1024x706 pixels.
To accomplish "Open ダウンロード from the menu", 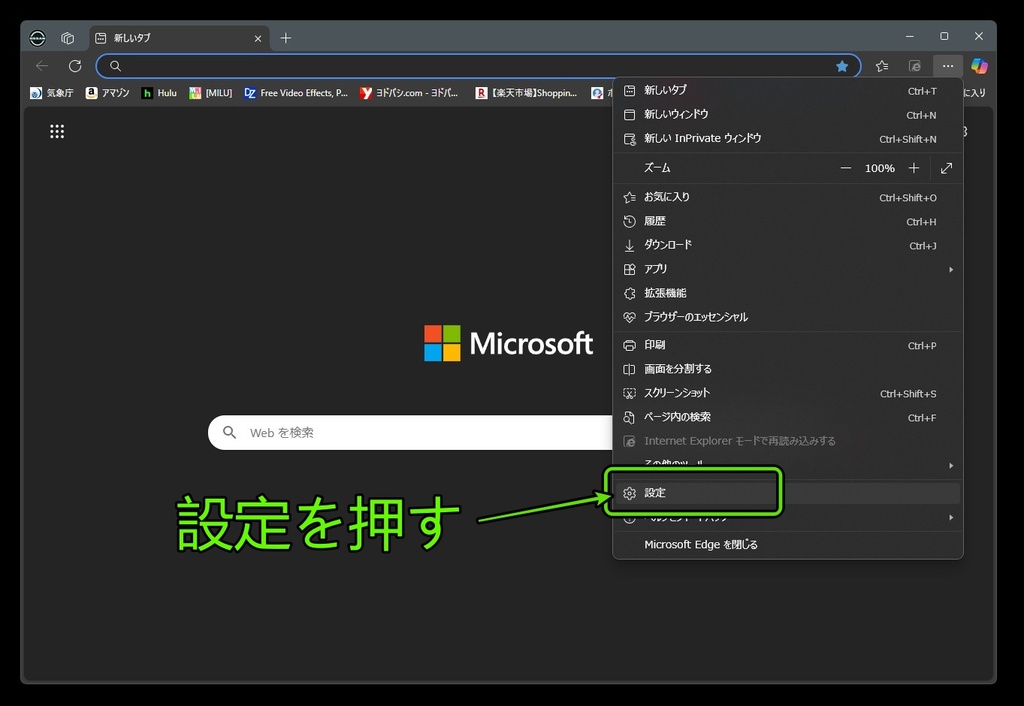I will coord(787,246).
